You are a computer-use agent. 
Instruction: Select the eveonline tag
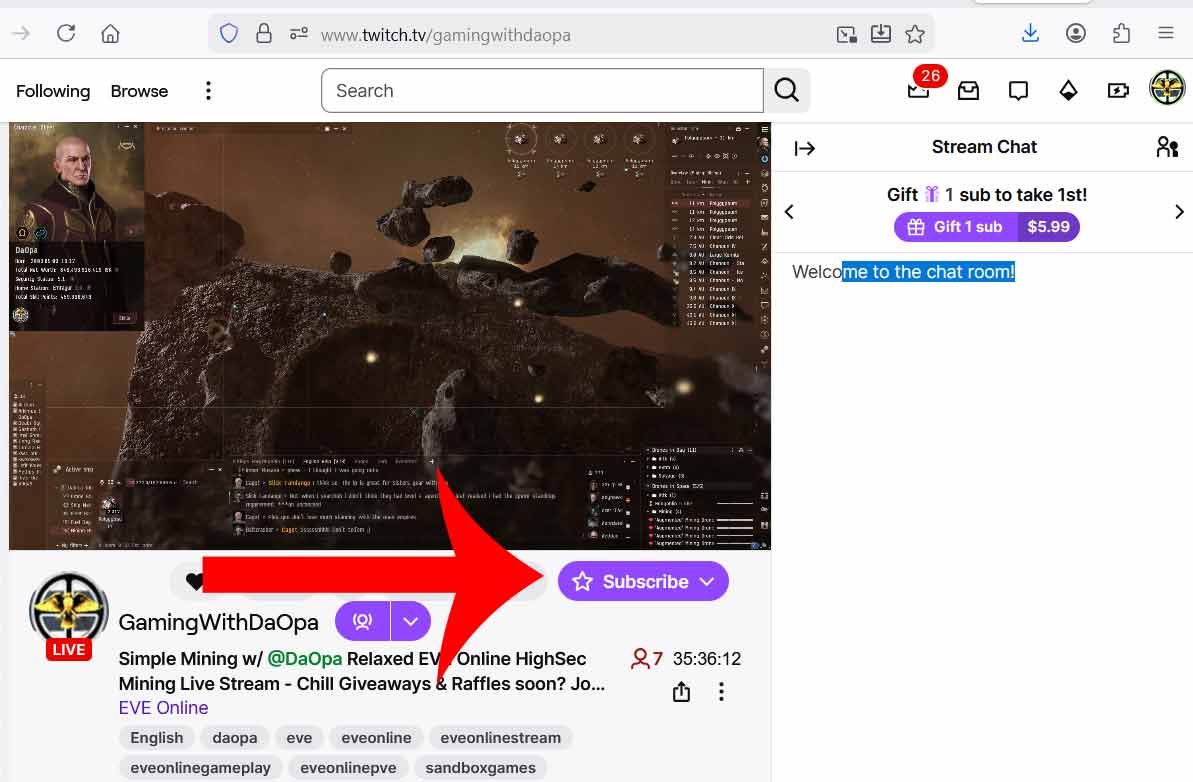(377, 738)
